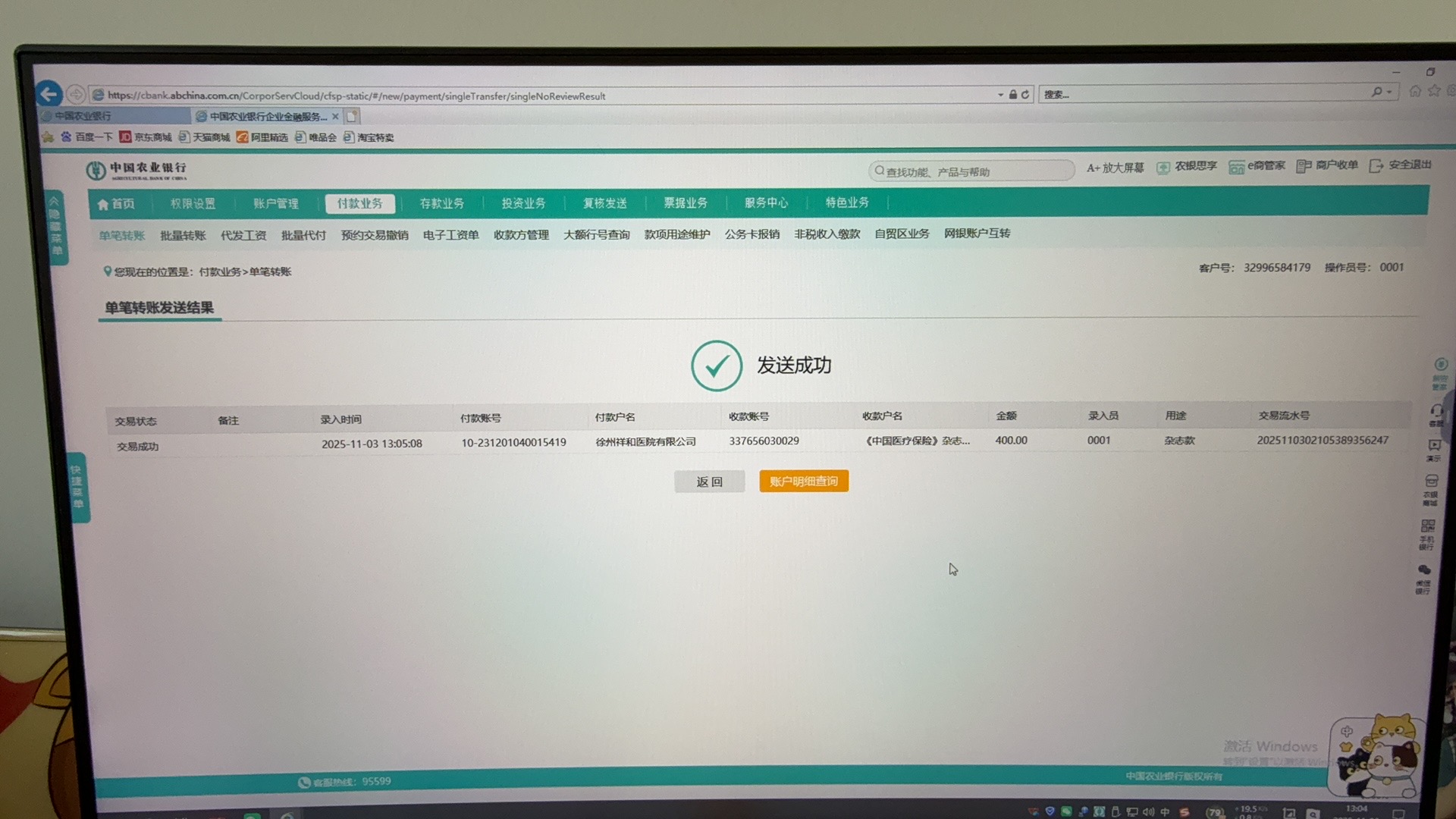Go back with browser back arrow
This screenshot has width=1456, height=819.
click(x=49, y=94)
